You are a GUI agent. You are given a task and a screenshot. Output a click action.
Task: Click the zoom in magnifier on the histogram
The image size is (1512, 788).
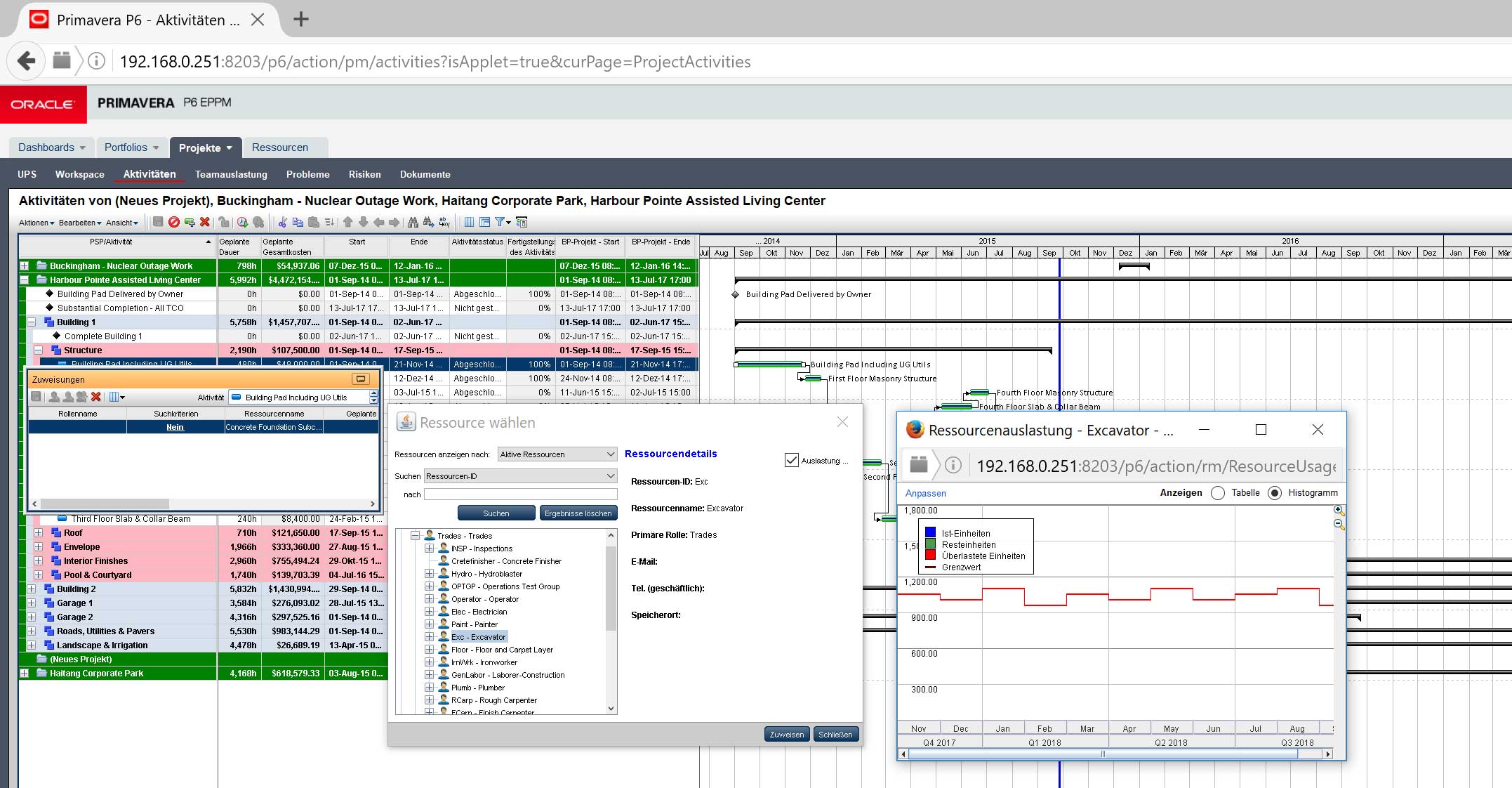click(x=1339, y=511)
